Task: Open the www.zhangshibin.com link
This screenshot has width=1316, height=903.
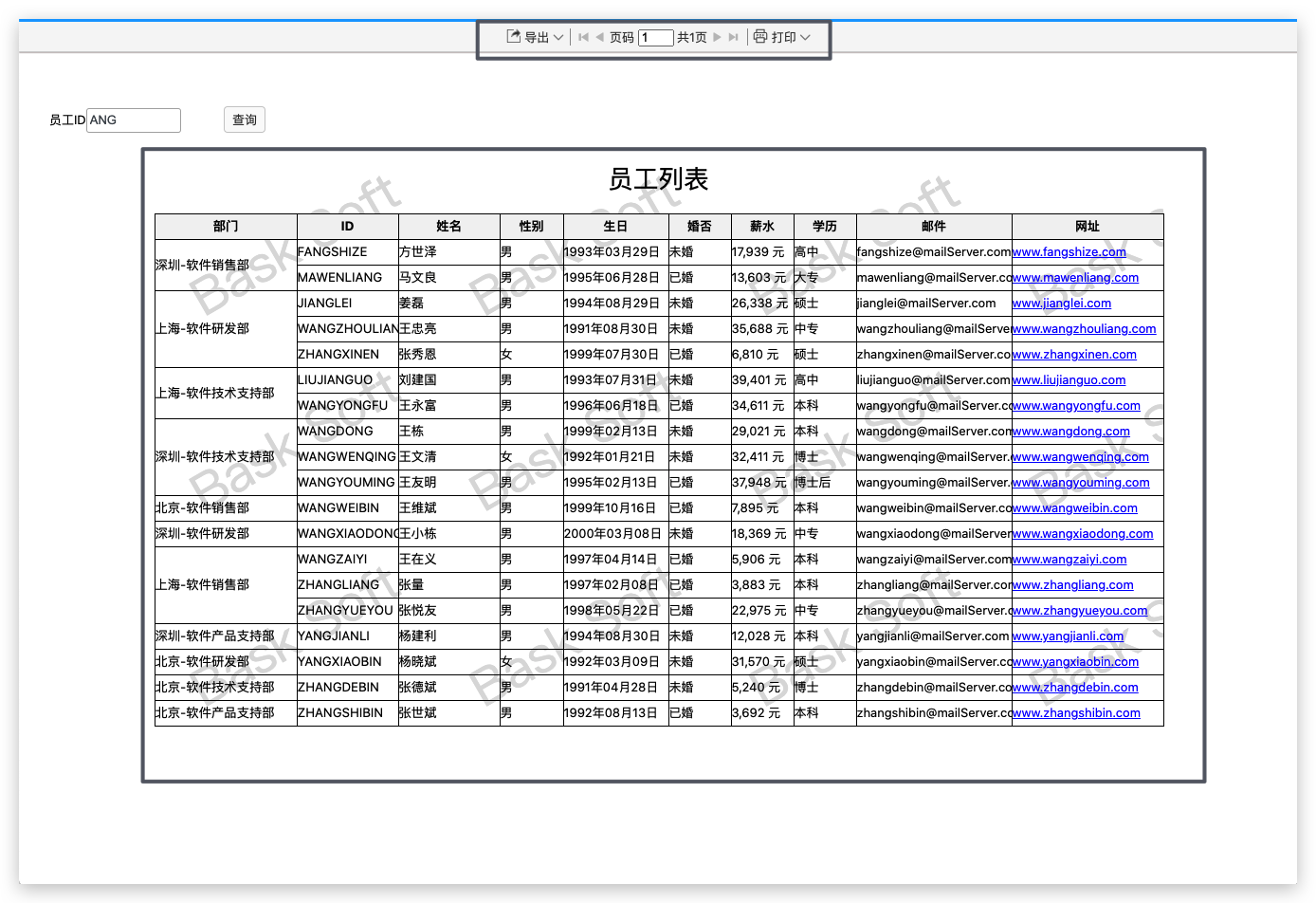Action: 1076,713
